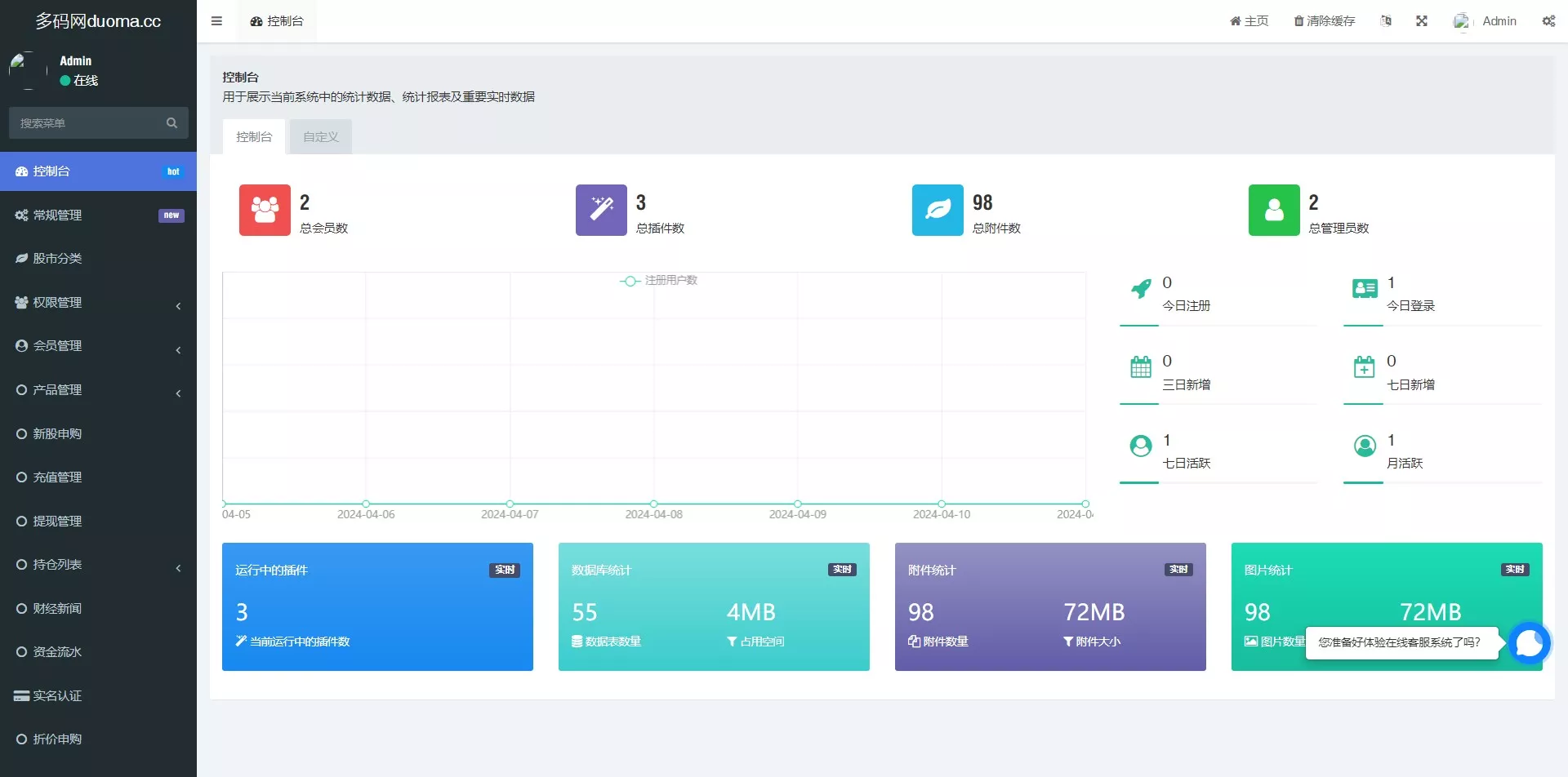
Task: Focus the 搜索菜单 search input field
Action: (86, 123)
